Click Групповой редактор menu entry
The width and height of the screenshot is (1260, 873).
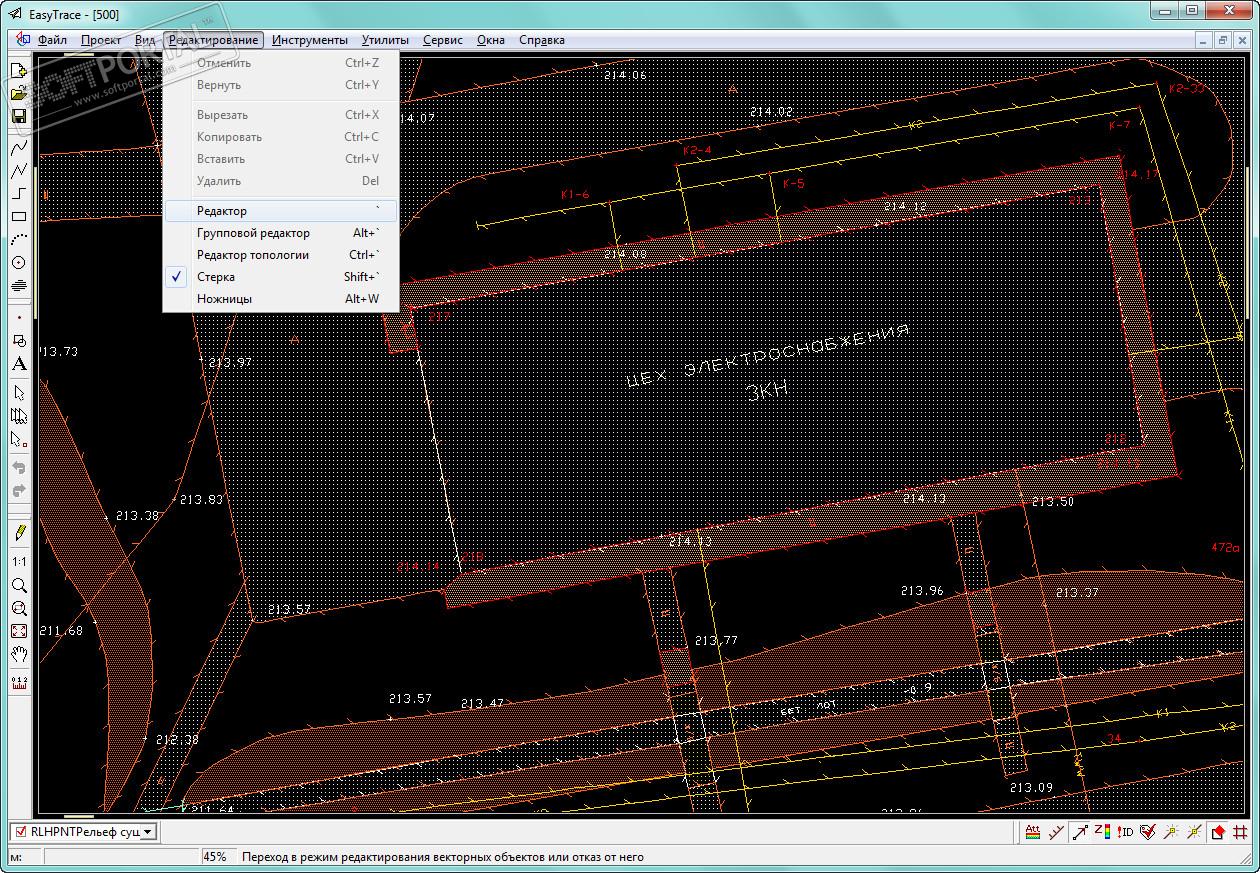[x=253, y=233]
